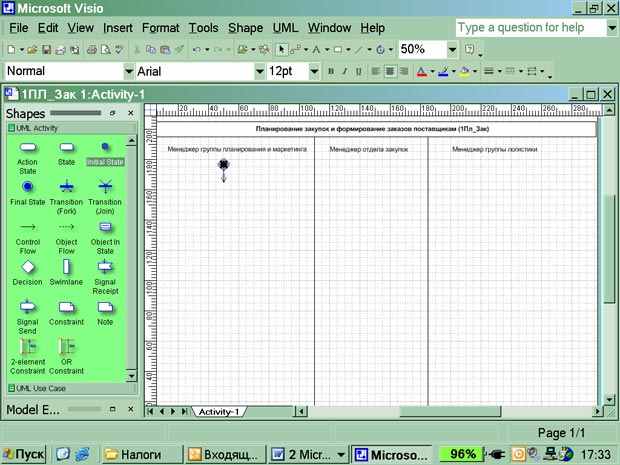Viewport: 620px width, 465px height.
Task: Open the zoom 50% dropdown
Action: click(x=452, y=49)
